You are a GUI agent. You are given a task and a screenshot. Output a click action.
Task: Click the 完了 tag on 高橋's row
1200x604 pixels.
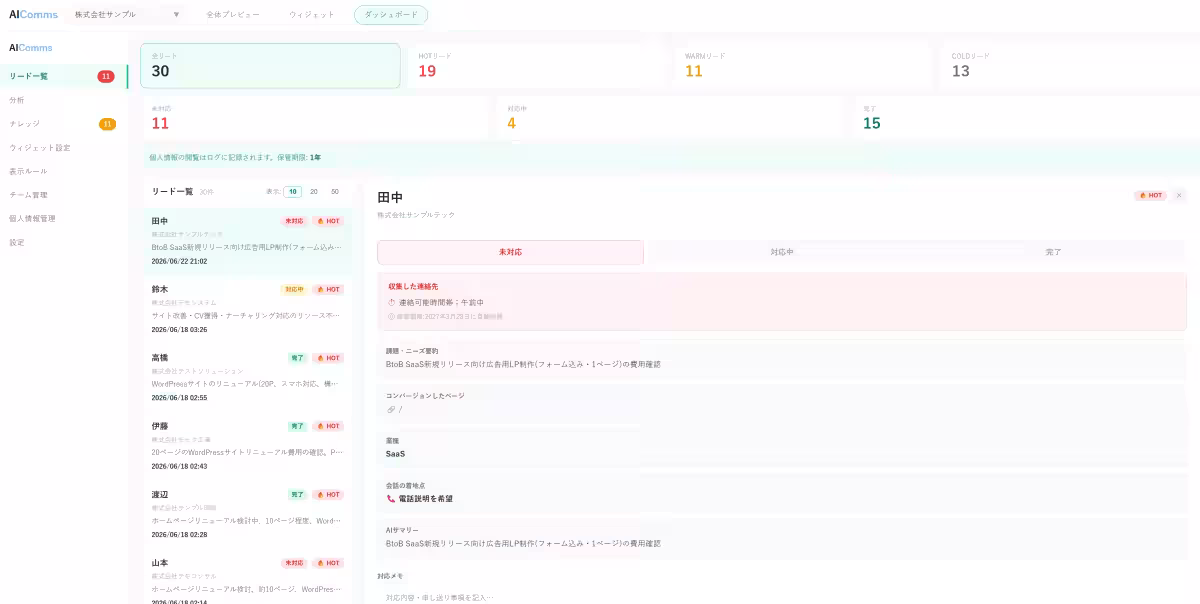click(x=298, y=358)
